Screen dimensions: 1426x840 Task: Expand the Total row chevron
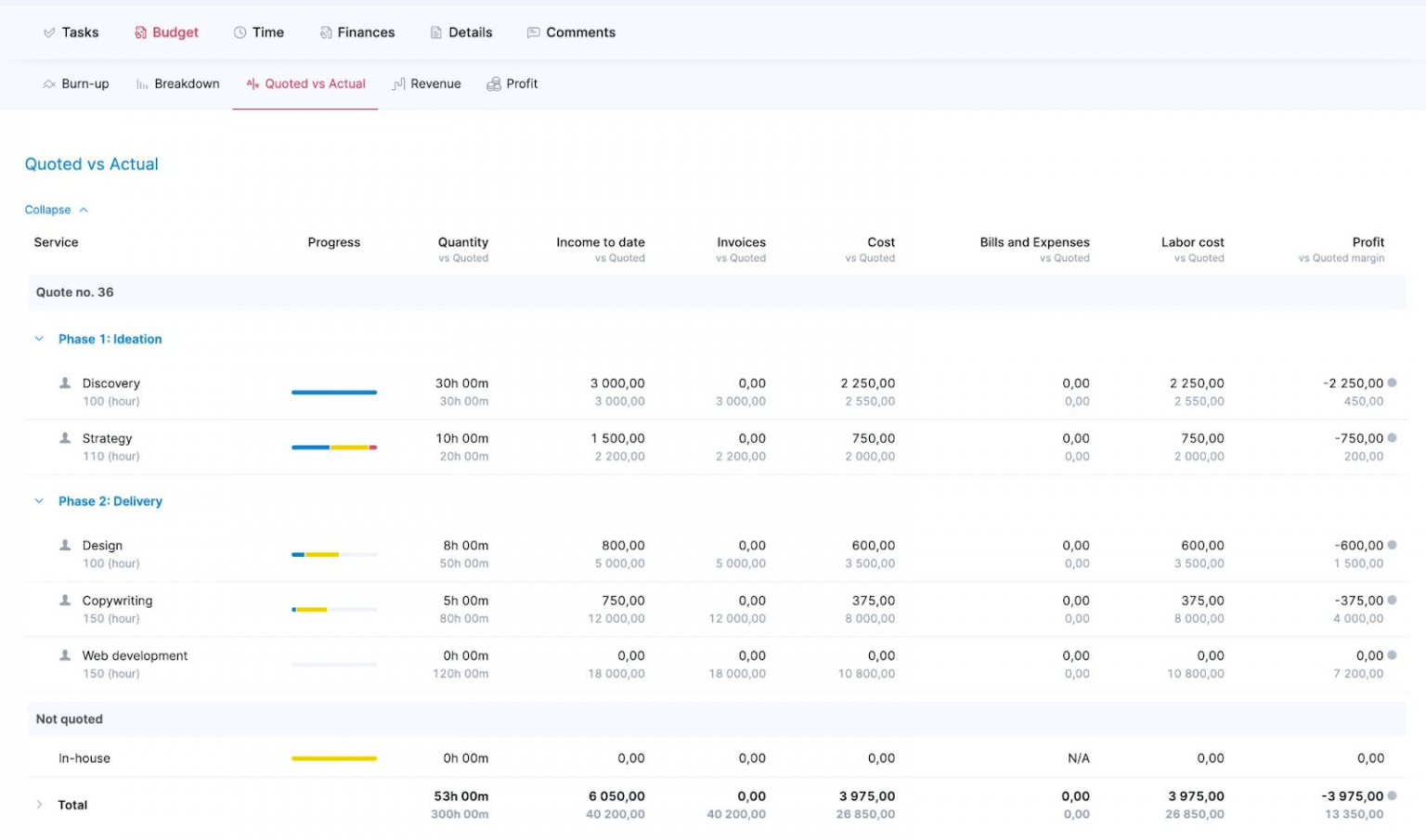pyautogui.click(x=39, y=805)
